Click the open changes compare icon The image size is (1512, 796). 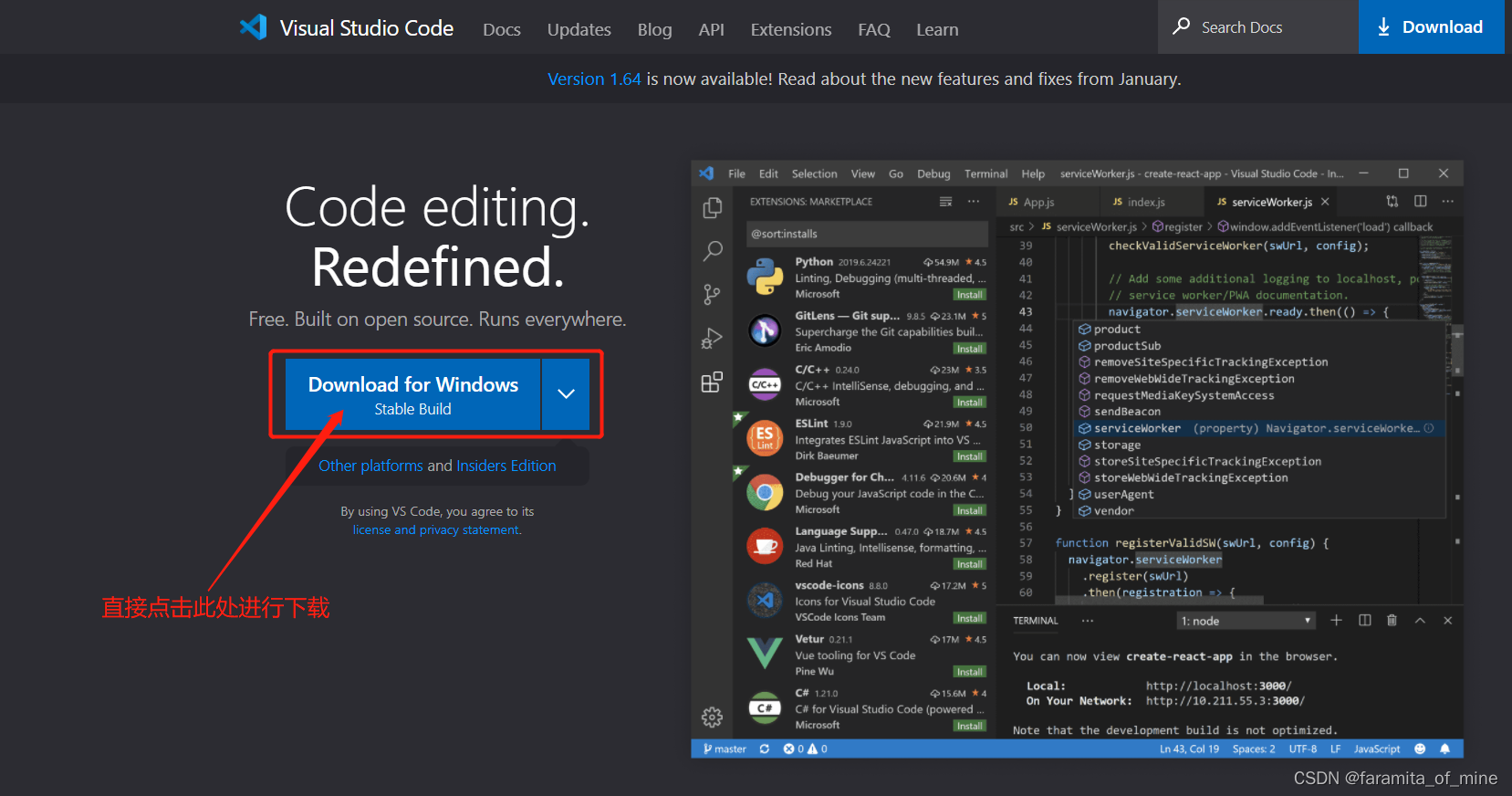[1392, 201]
